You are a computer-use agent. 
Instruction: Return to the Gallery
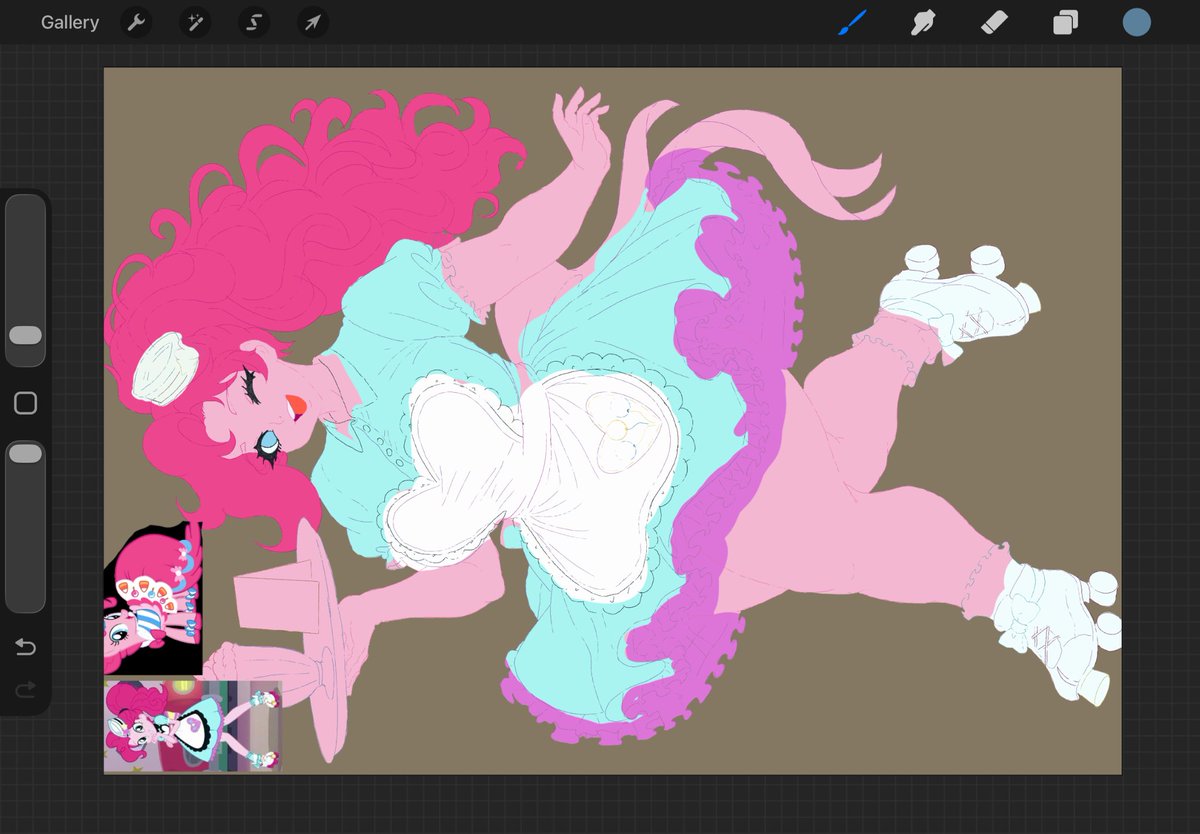pyautogui.click(x=70, y=22)
